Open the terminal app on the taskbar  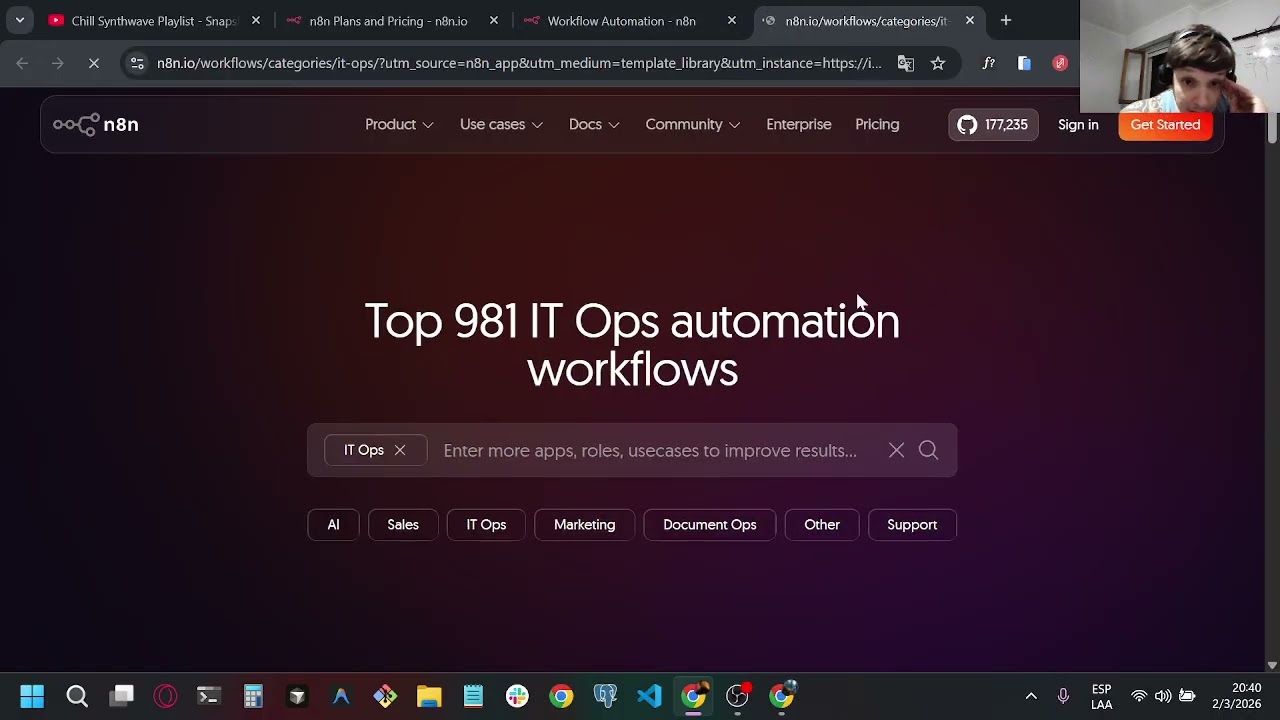[x=208, y=696]
